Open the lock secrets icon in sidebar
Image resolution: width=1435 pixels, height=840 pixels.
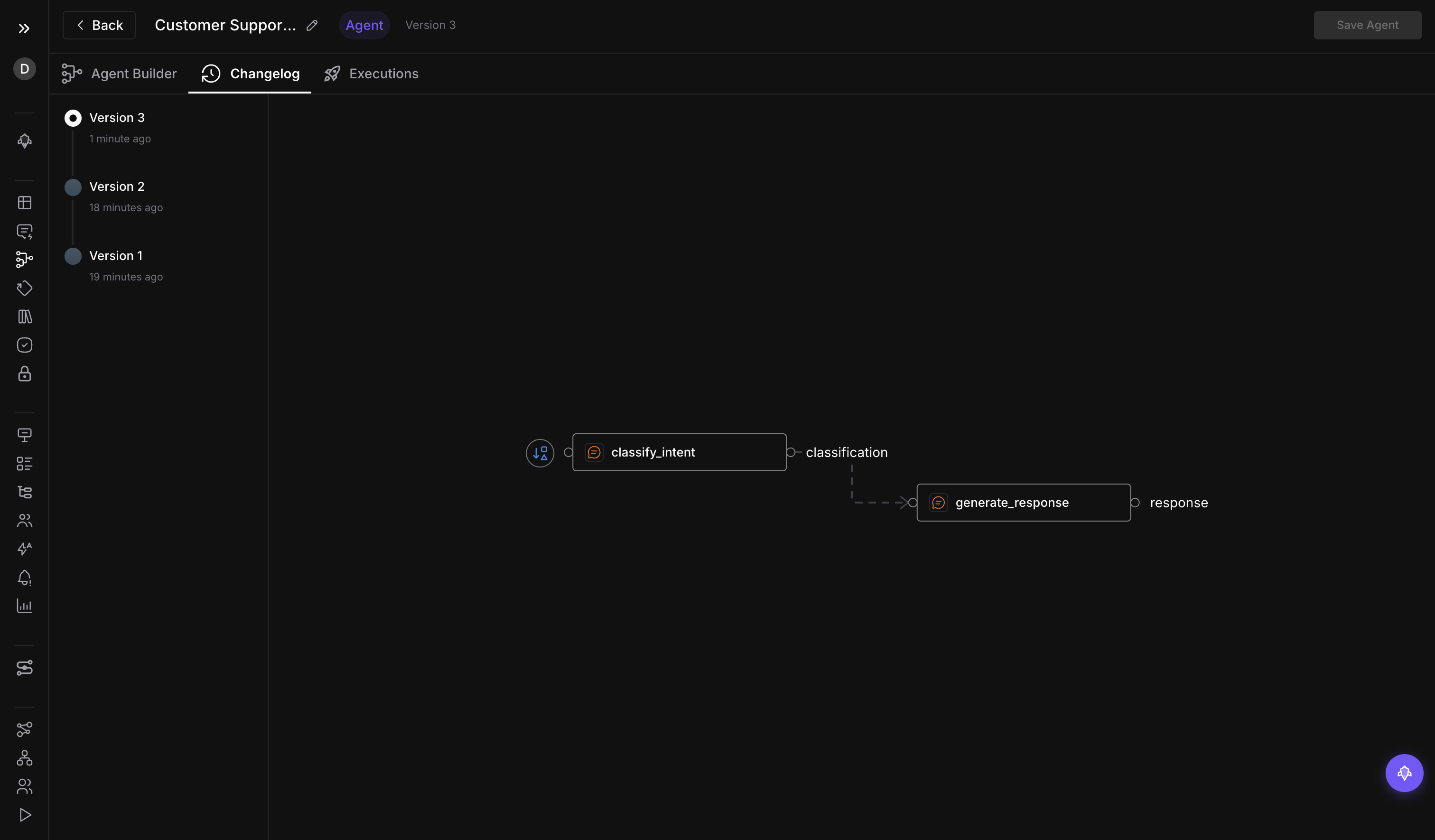[25, 374]
